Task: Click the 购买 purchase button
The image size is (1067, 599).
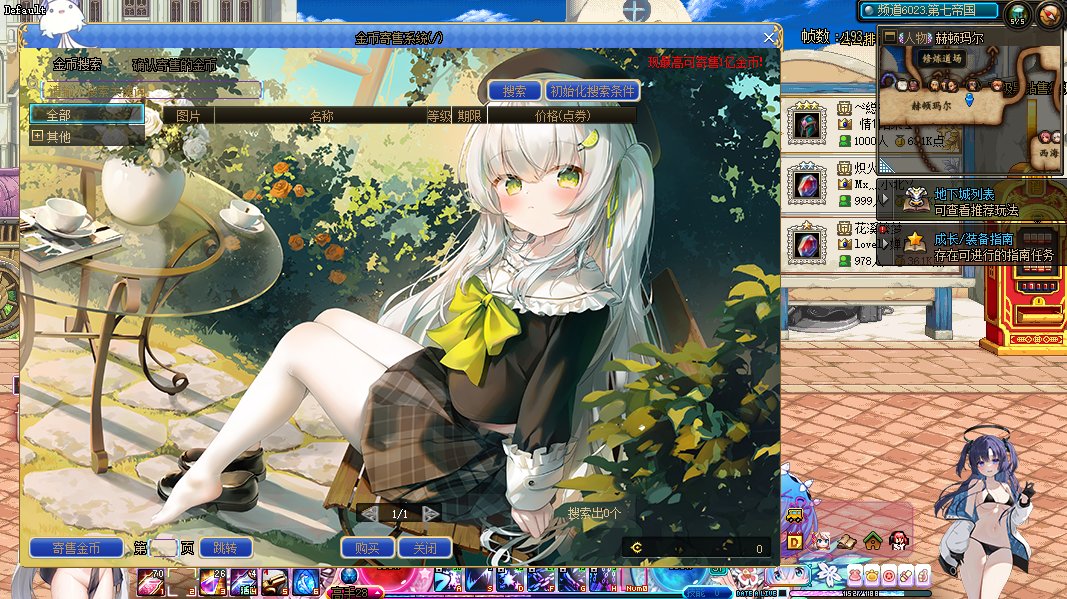Action: 367,548
